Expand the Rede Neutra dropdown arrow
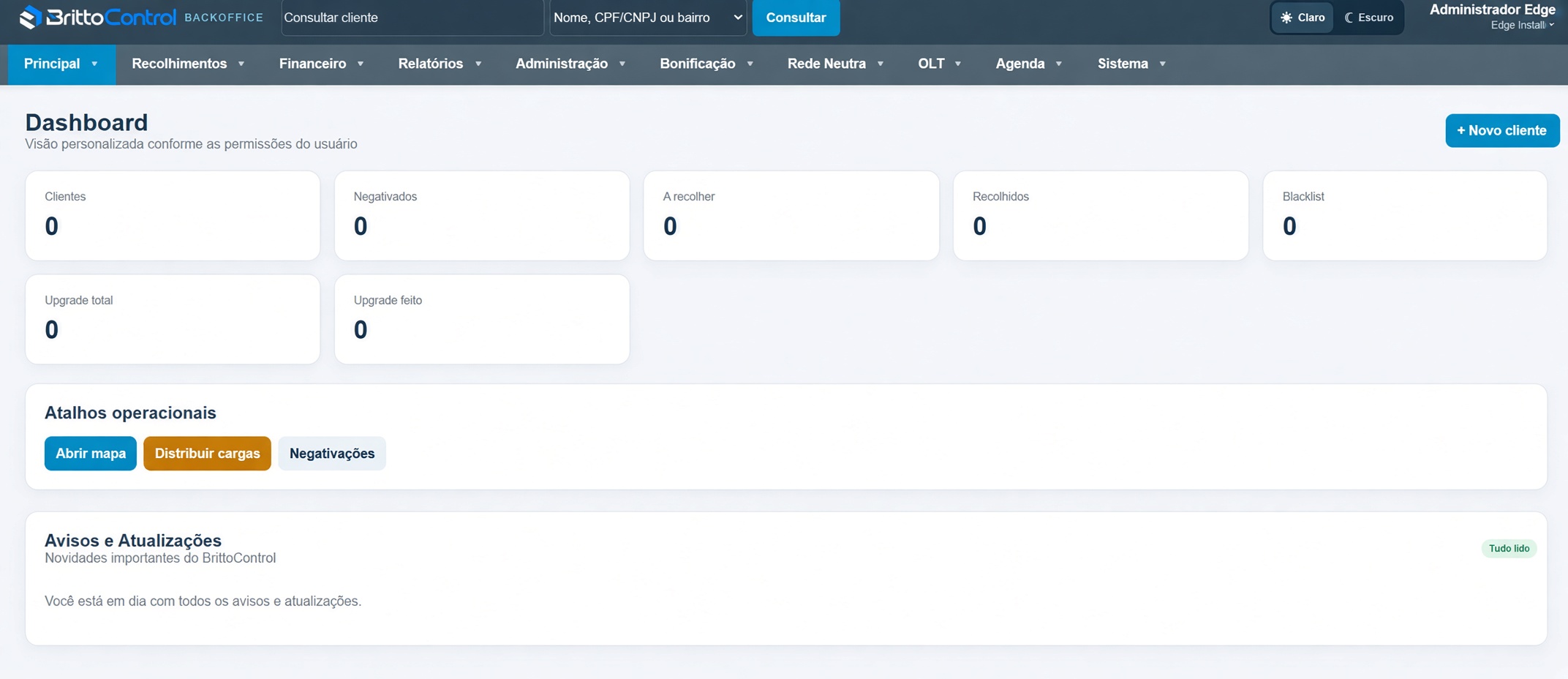This screenshot has width=1568, height=679. [x=881, y=64]
